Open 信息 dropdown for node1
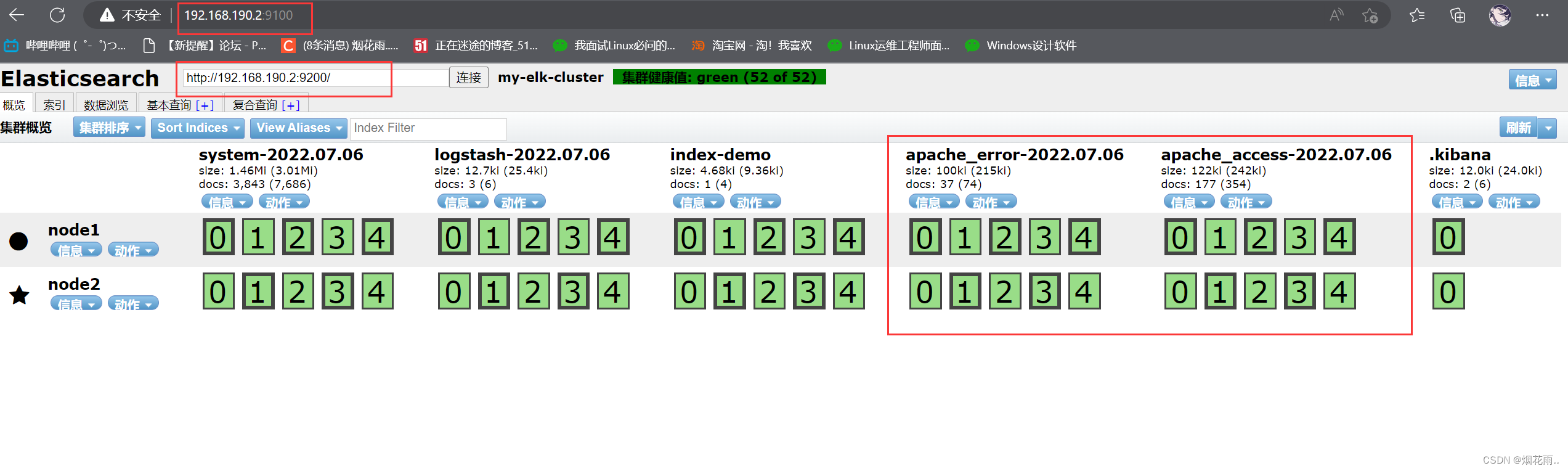The height and width of the screenshot is (471, 1568). pos(76,250)
